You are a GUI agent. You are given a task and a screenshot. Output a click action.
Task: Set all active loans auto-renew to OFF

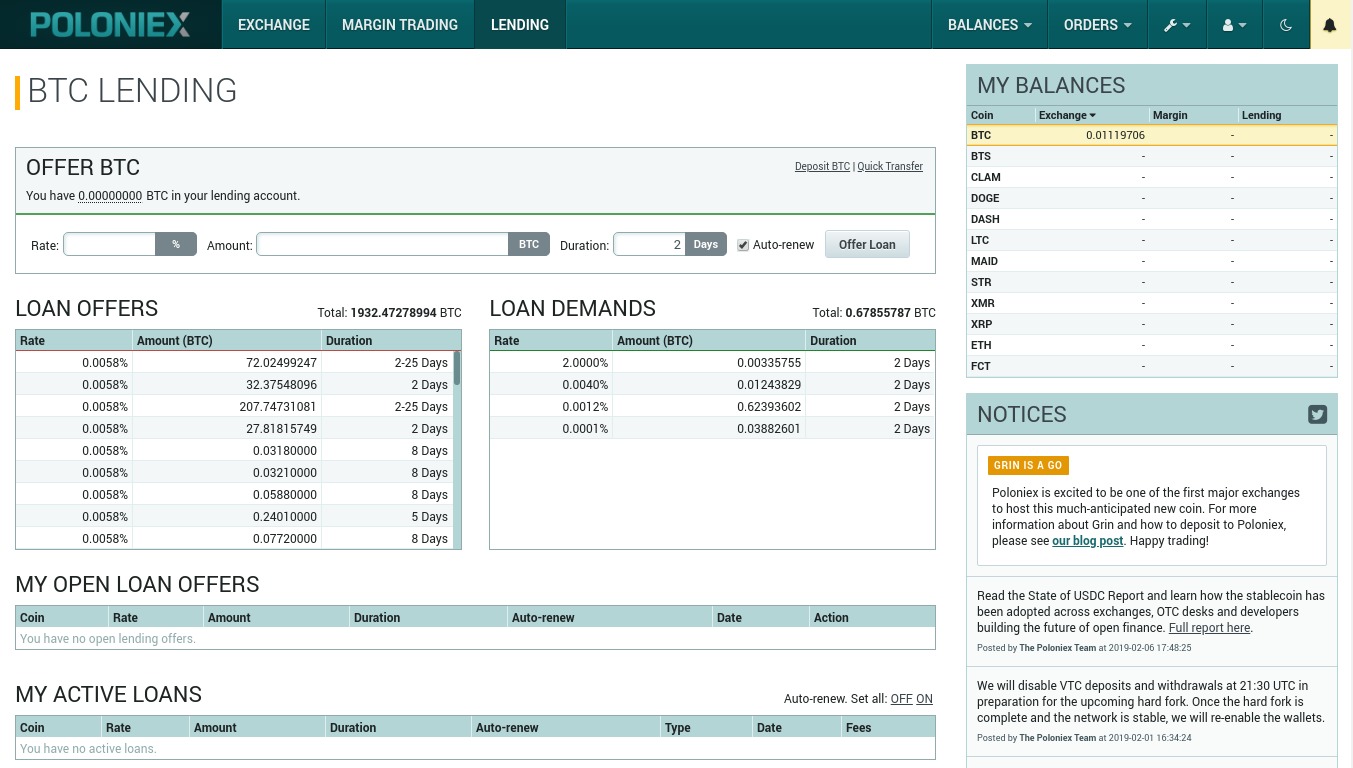[x=901, y=698]
